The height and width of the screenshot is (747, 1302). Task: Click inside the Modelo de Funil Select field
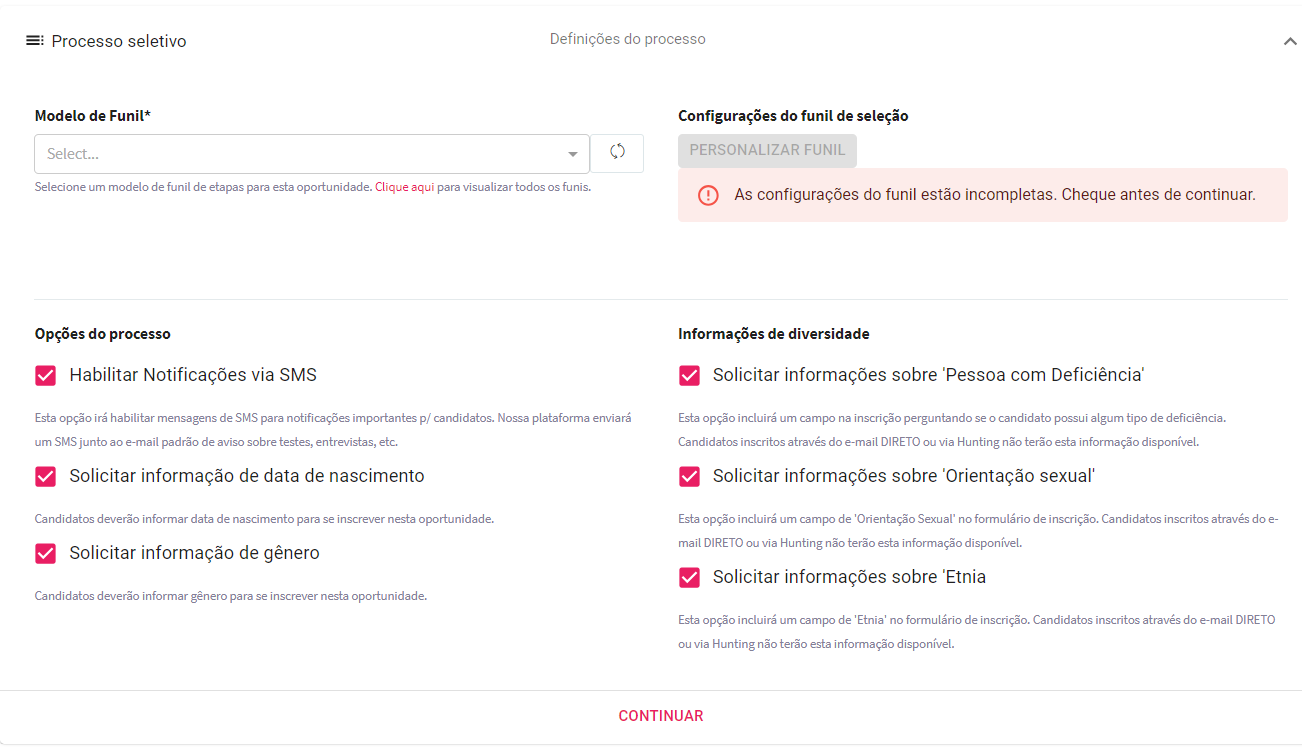[300, 155]
